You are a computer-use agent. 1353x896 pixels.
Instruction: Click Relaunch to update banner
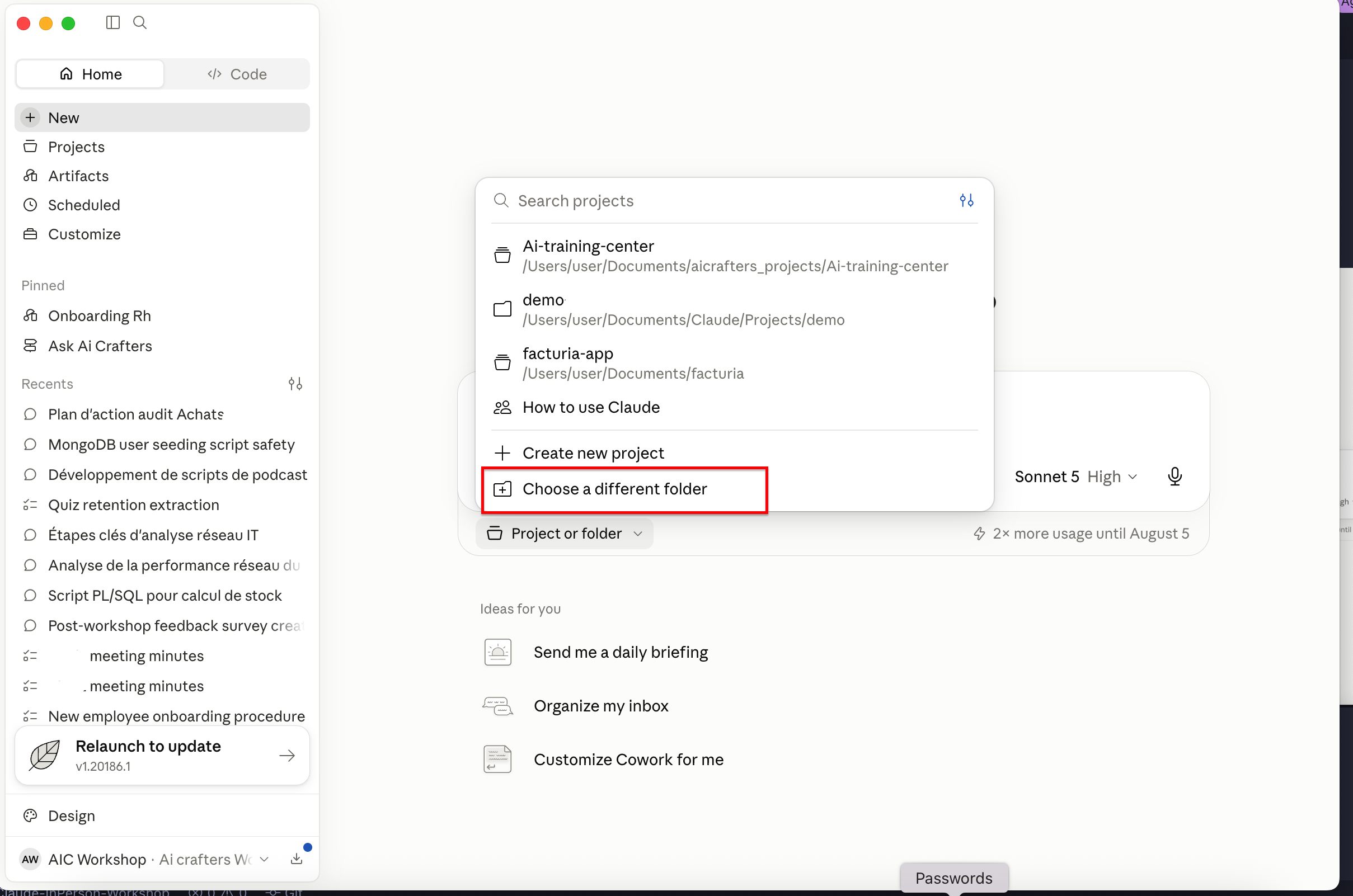coord(162,756)
